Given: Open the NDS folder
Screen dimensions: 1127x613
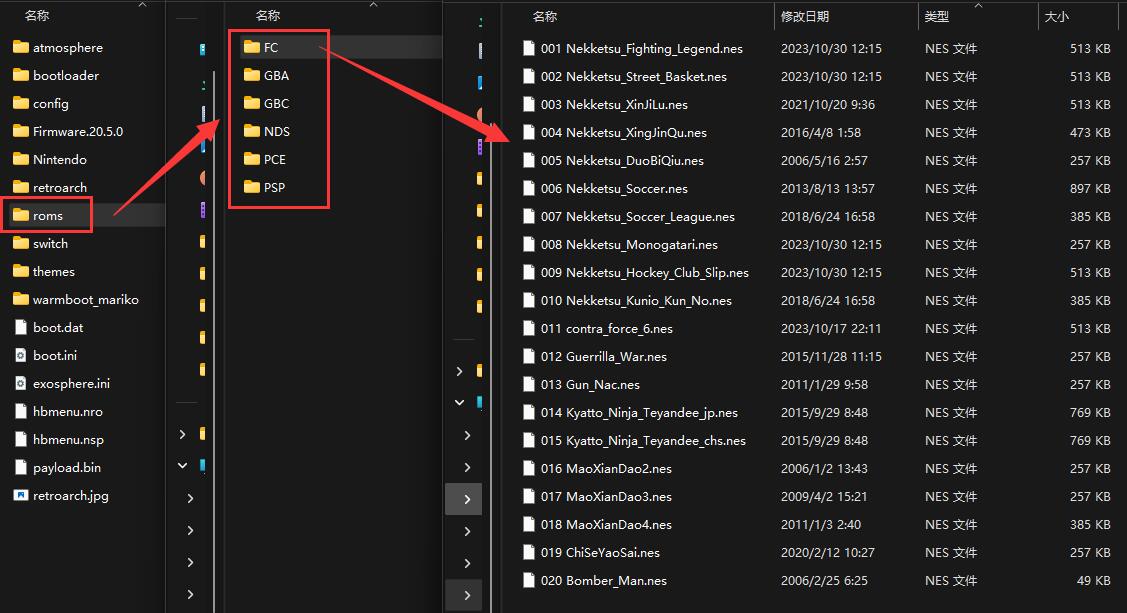Looking at the screenshot, I should point(276,131).
